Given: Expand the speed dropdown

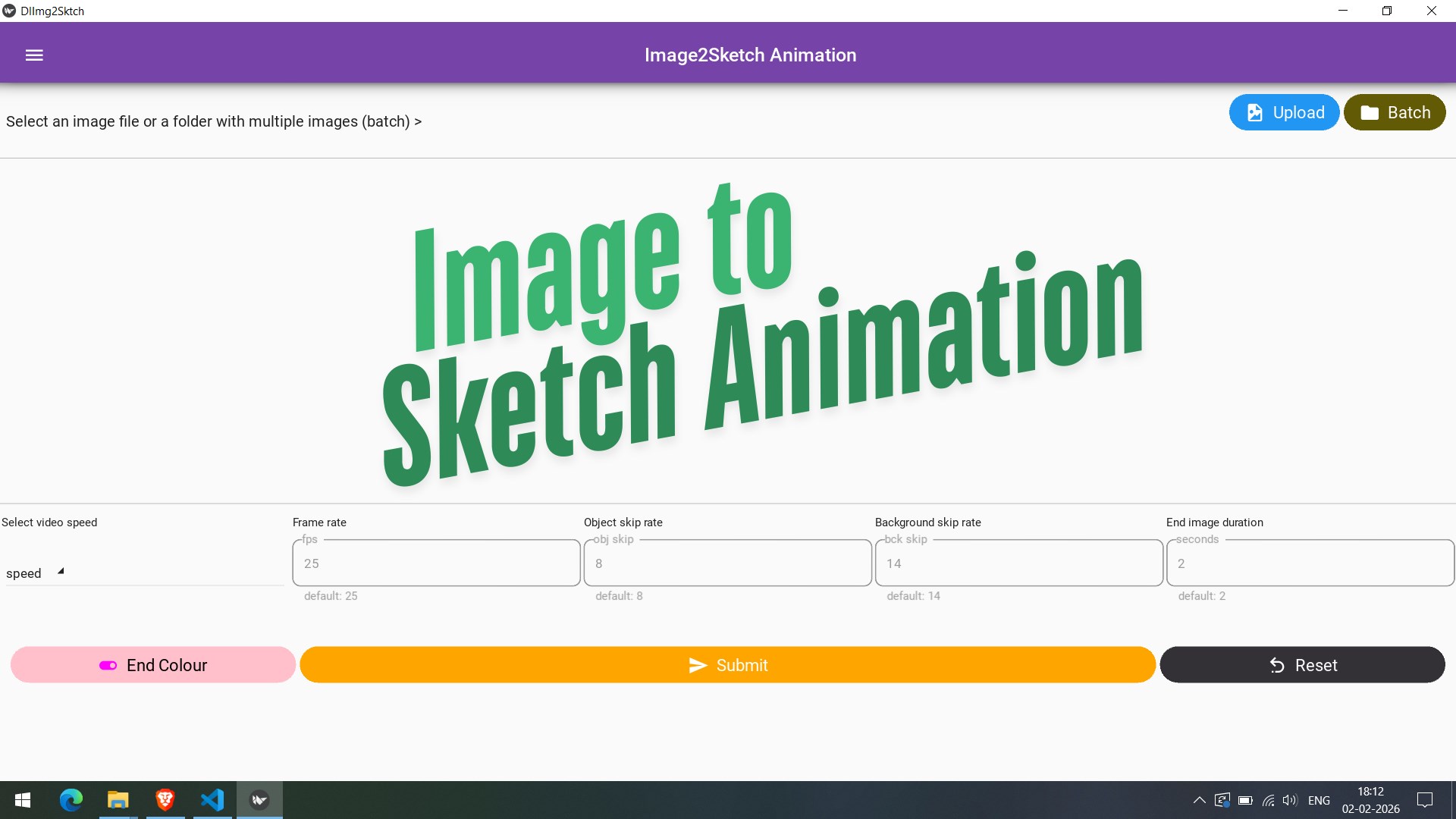Looking at the screenshot, I should tap(35, 573).
